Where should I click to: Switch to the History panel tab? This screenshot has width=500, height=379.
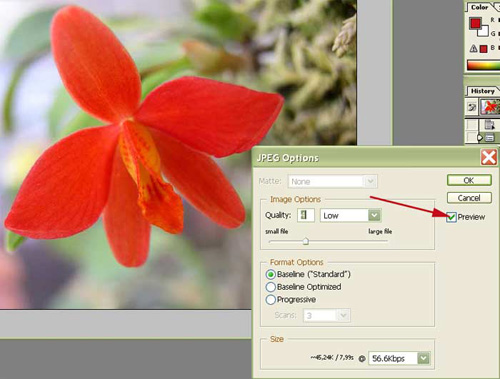(x=482, y=91)
